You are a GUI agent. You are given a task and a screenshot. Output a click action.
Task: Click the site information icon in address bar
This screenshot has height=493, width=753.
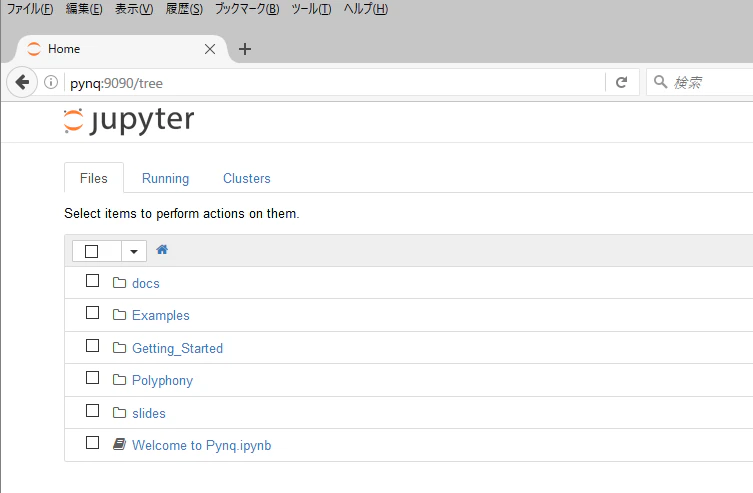pyautogui.click(x=51, y=83)
